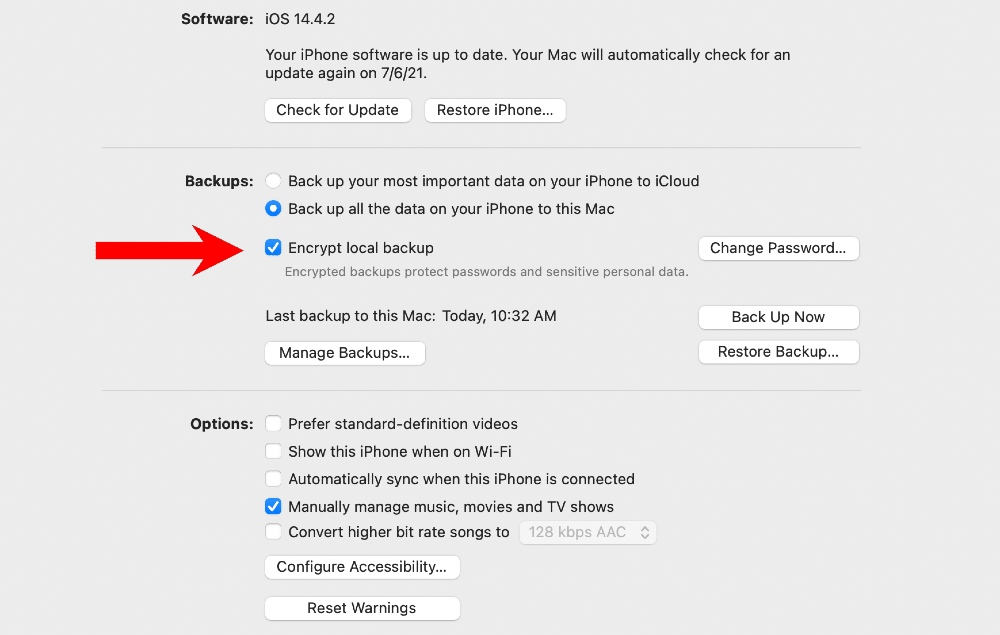Tick Automatically sync when this iPhone is connected

273,479
